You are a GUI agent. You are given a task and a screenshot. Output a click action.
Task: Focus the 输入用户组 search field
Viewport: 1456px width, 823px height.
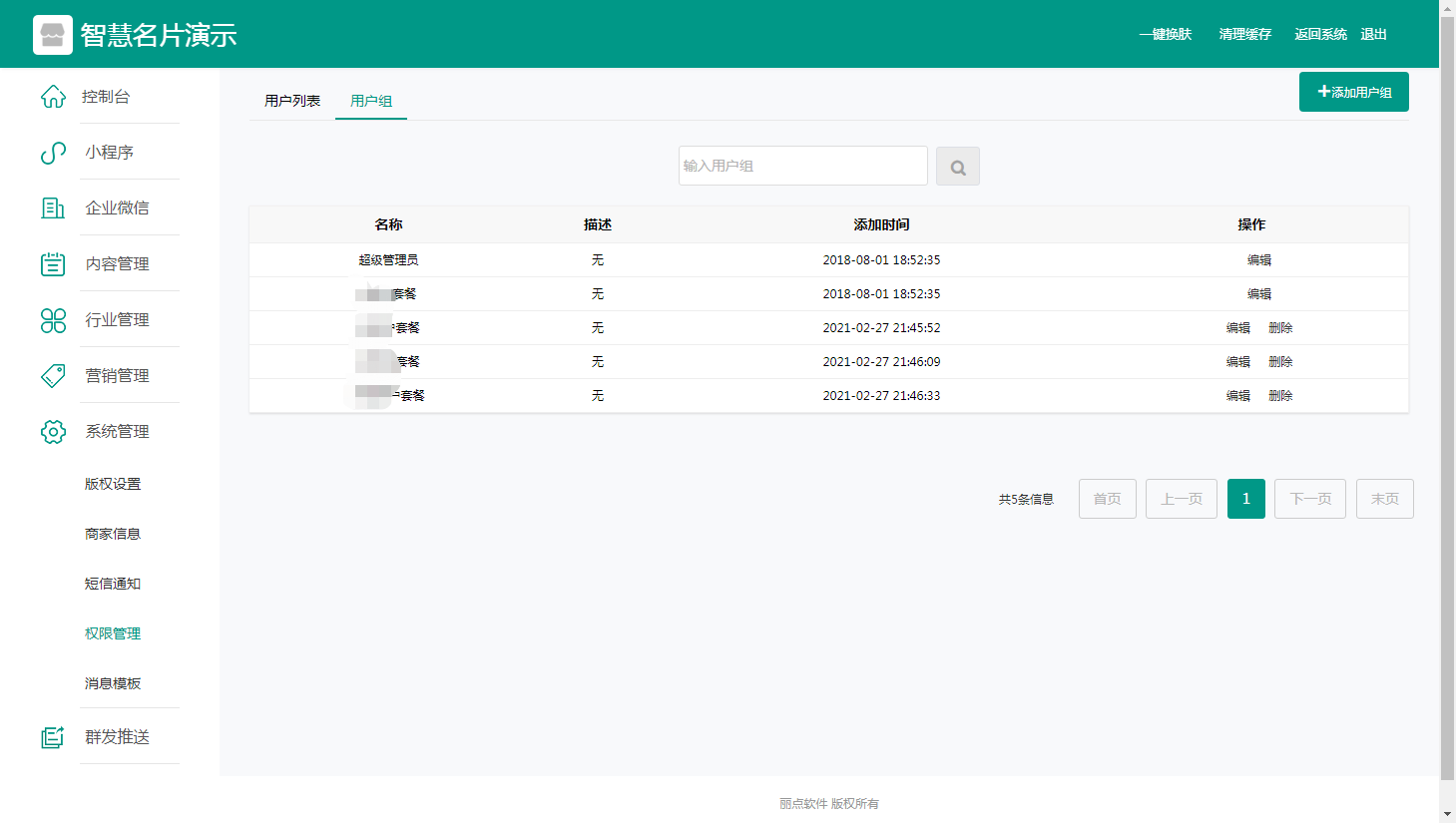pos(803,166)
